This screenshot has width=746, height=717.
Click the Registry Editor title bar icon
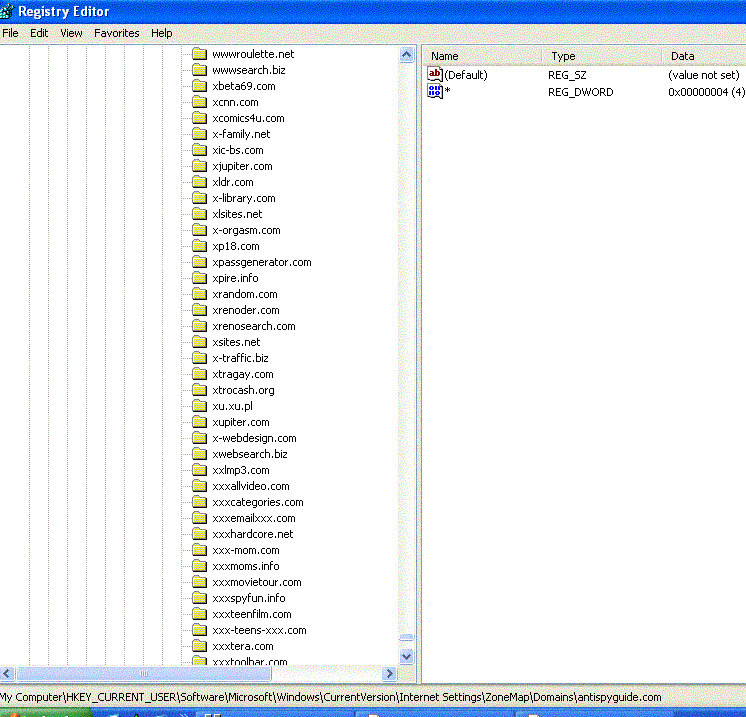point(7,11)
